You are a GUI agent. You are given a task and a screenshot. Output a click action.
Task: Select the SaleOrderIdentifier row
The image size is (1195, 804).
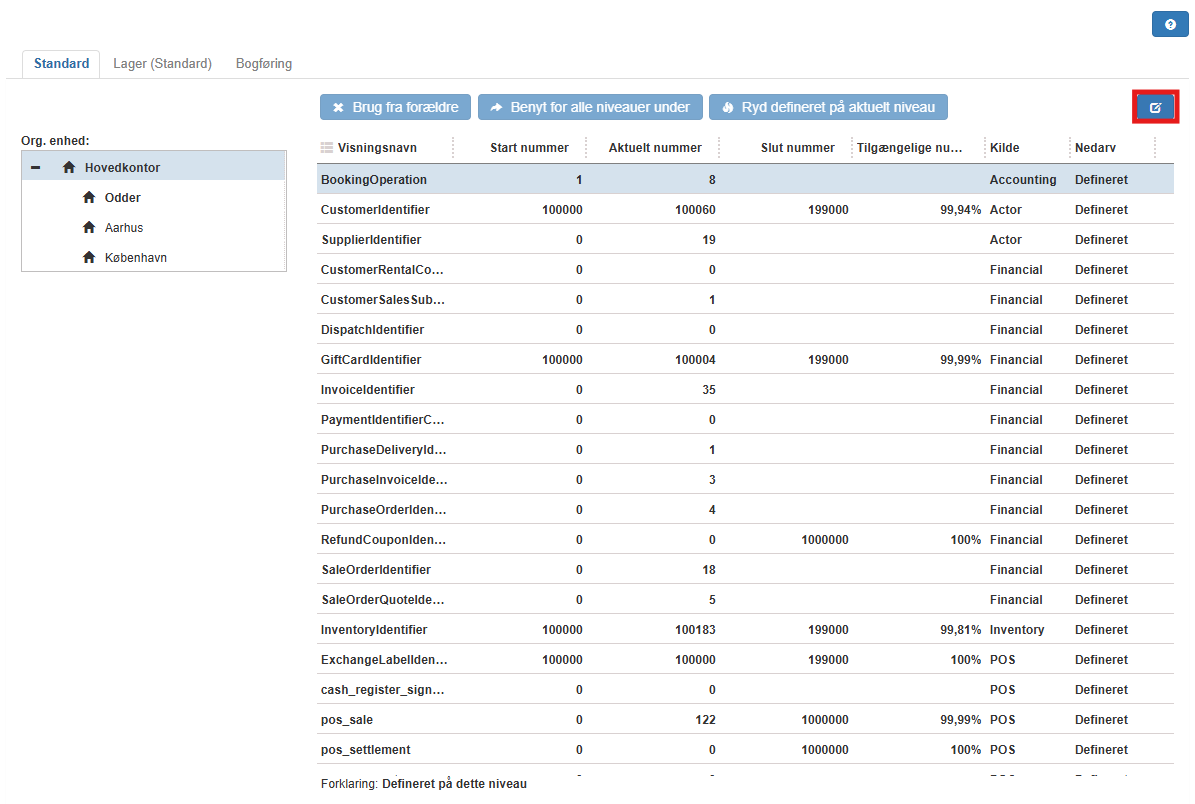[x=745, y=570]
